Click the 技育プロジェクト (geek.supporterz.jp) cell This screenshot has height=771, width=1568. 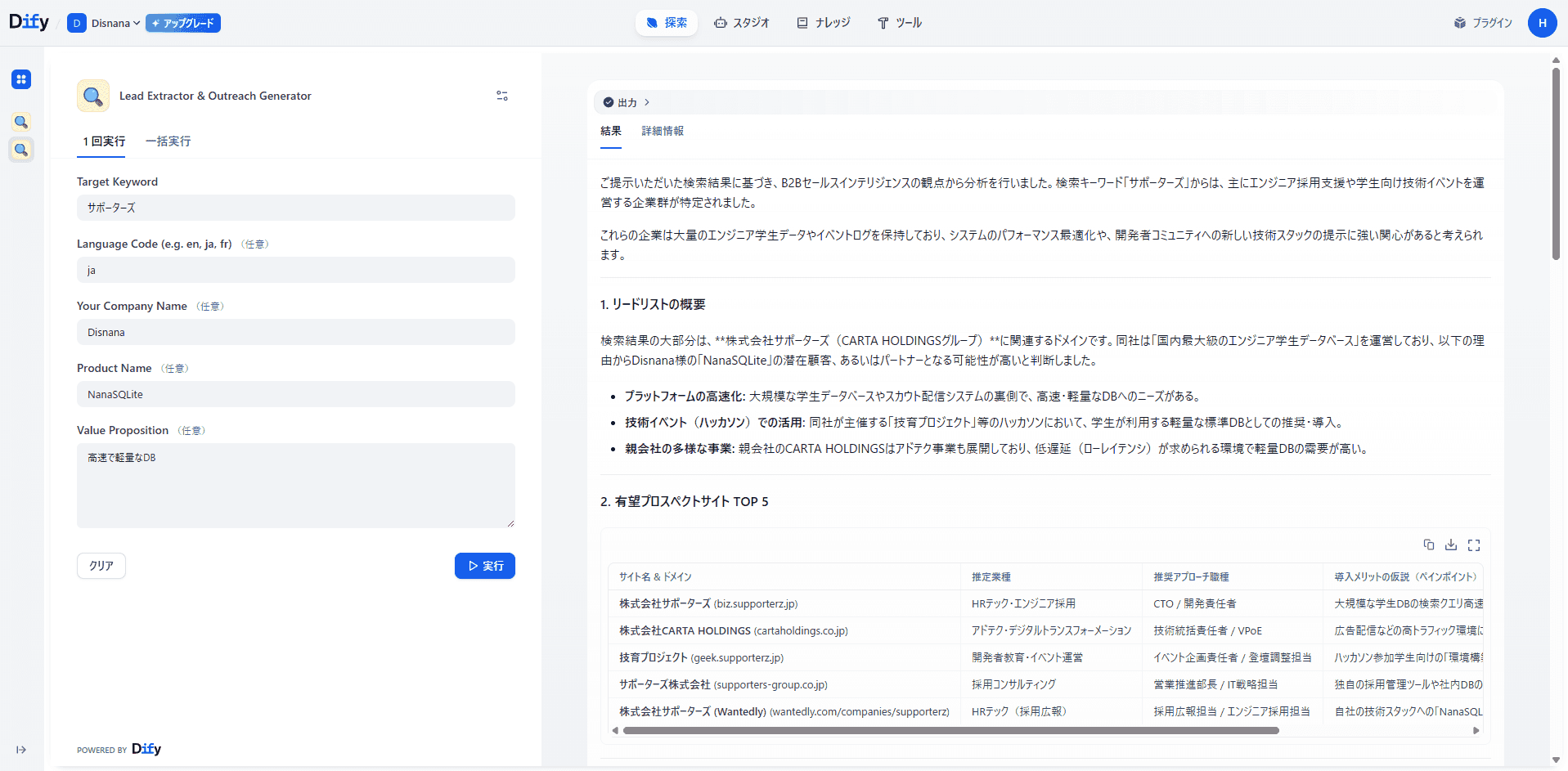click(784, 657)
